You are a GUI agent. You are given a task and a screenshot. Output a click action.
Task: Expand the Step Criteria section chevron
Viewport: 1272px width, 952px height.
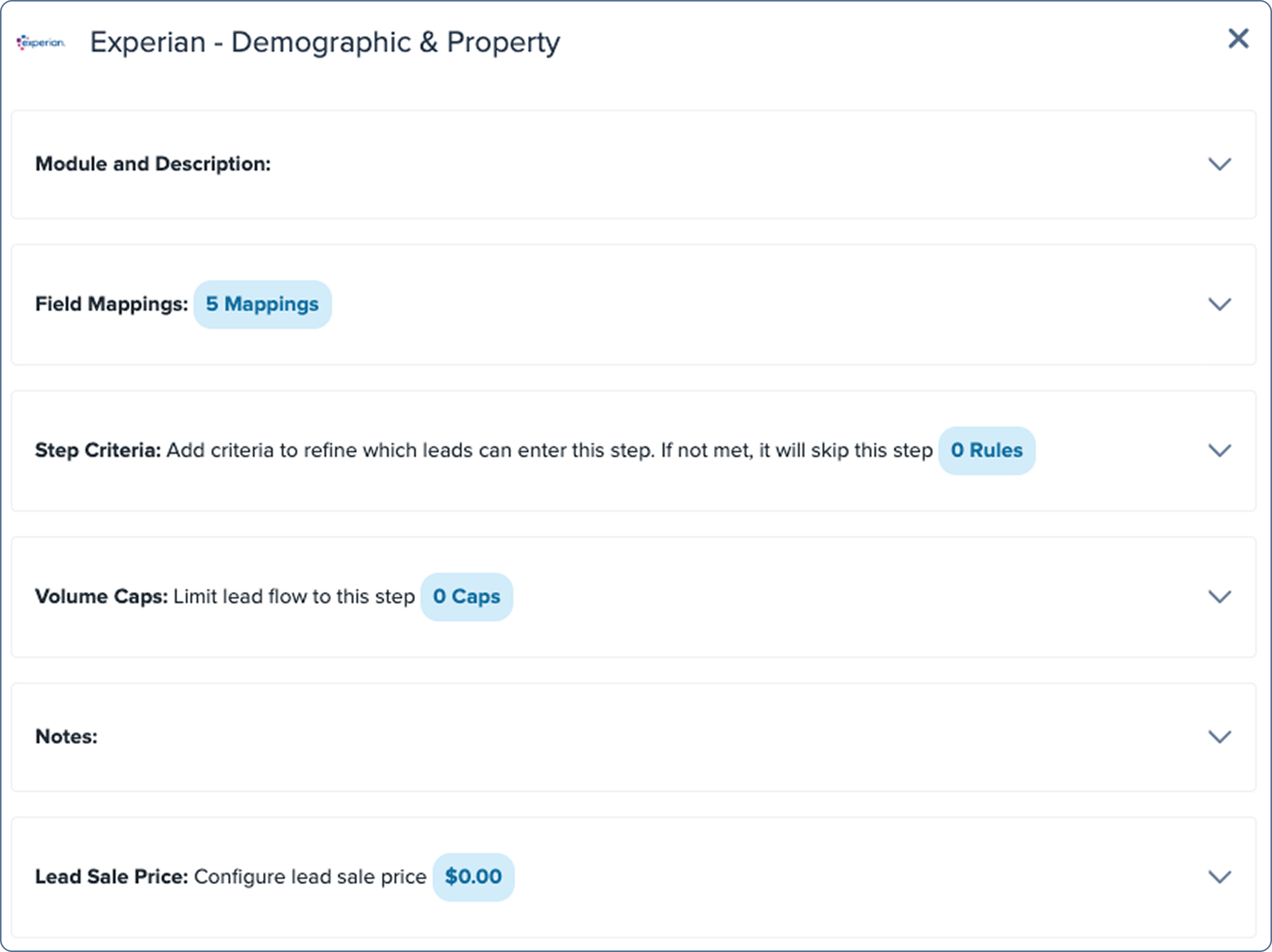pyautogui.click(x=1219, y=450)
